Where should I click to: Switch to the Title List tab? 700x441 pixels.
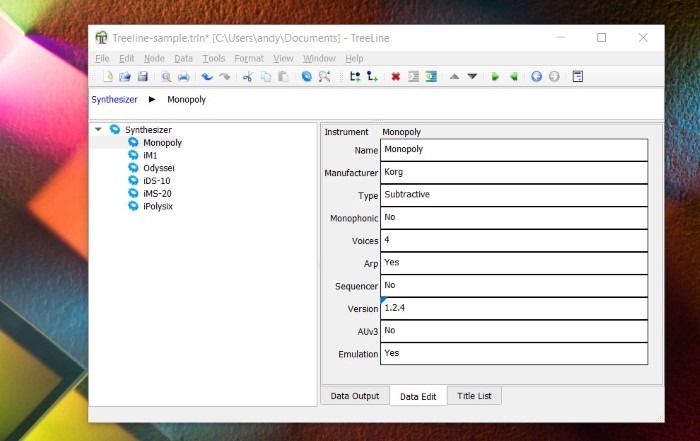click(474, 396)
